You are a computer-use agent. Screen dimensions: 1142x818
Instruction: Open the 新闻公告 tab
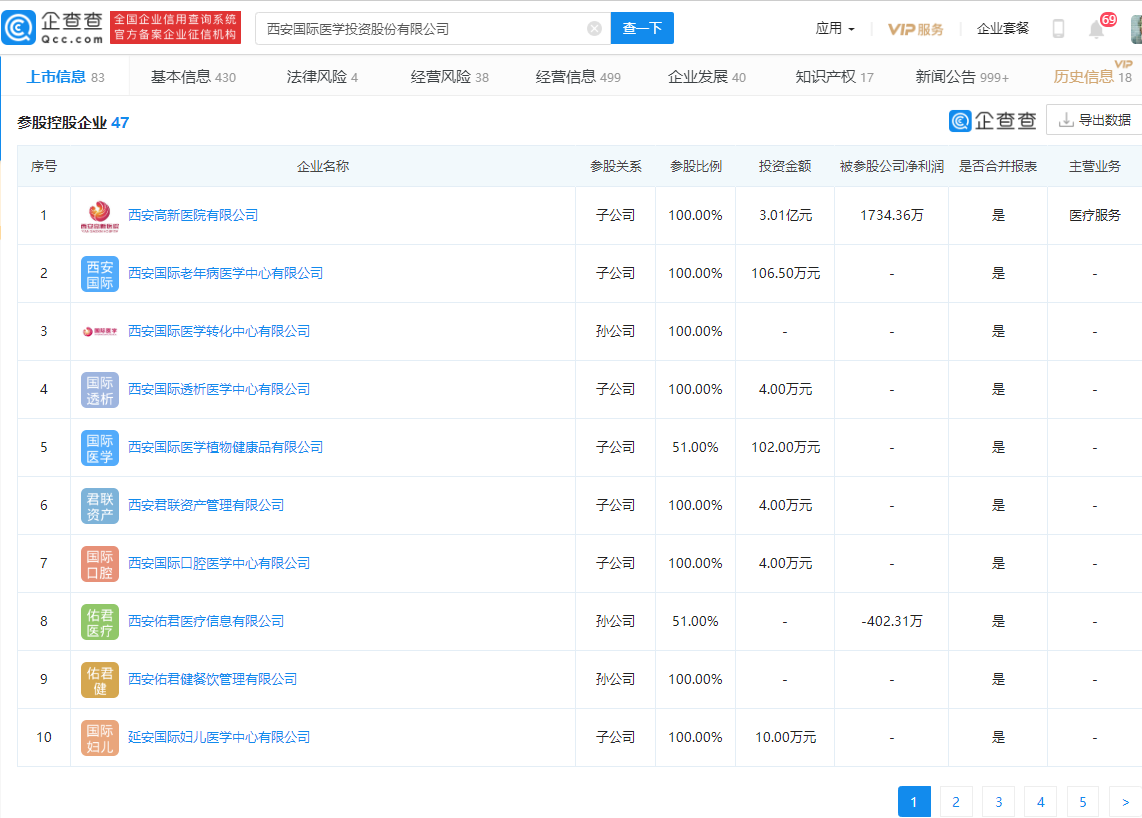961,76
